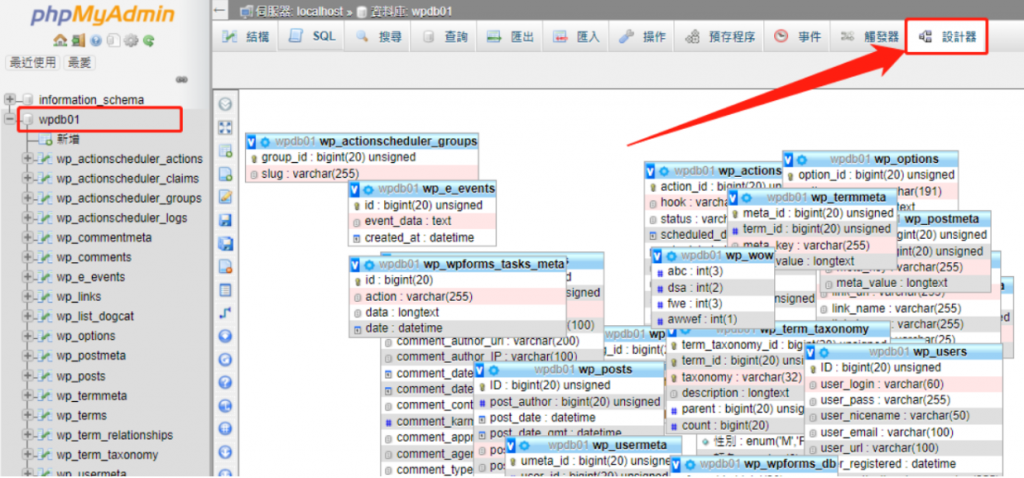The width and height of the screenshot is (1024, 478).
Task: Open the blue question-mark documentation icon in sidebar
Action: click(x=96, y=40)
